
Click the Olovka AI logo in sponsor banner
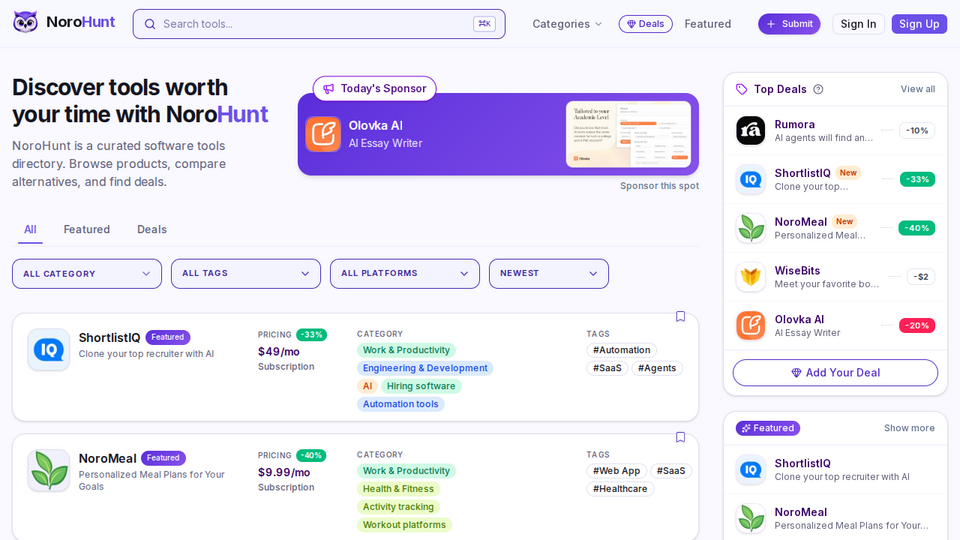(323, 134)
